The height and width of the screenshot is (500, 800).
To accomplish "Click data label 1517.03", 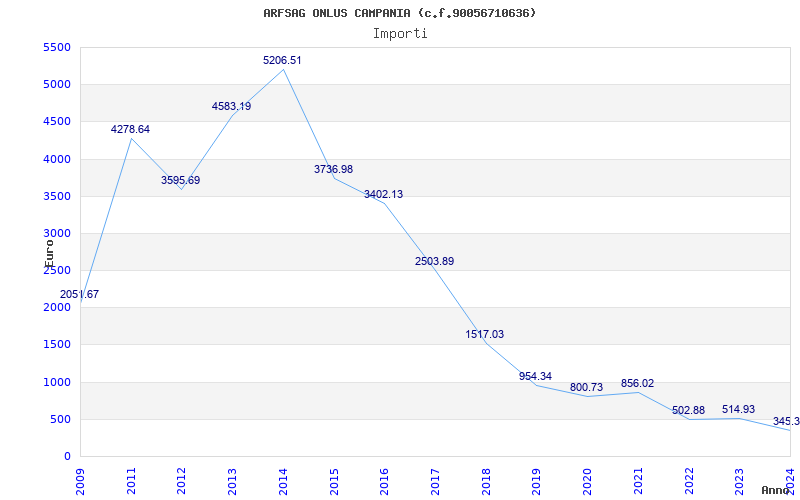I will tap(485, 335).
